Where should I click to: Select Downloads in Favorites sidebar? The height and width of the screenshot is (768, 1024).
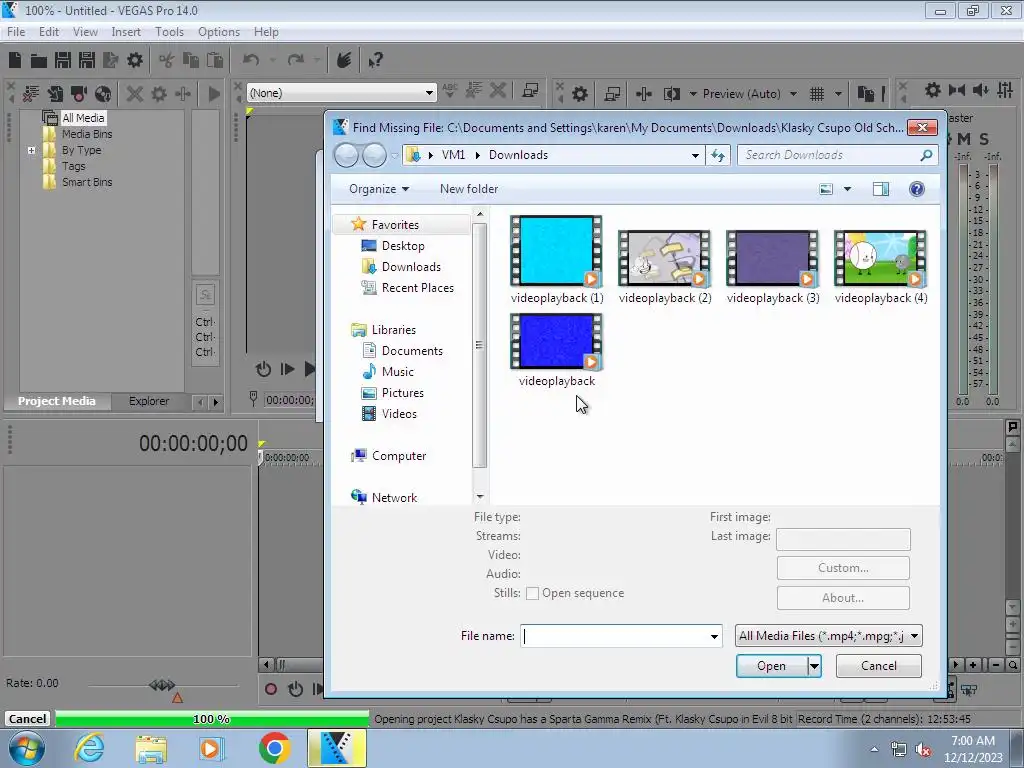point(411,267)
